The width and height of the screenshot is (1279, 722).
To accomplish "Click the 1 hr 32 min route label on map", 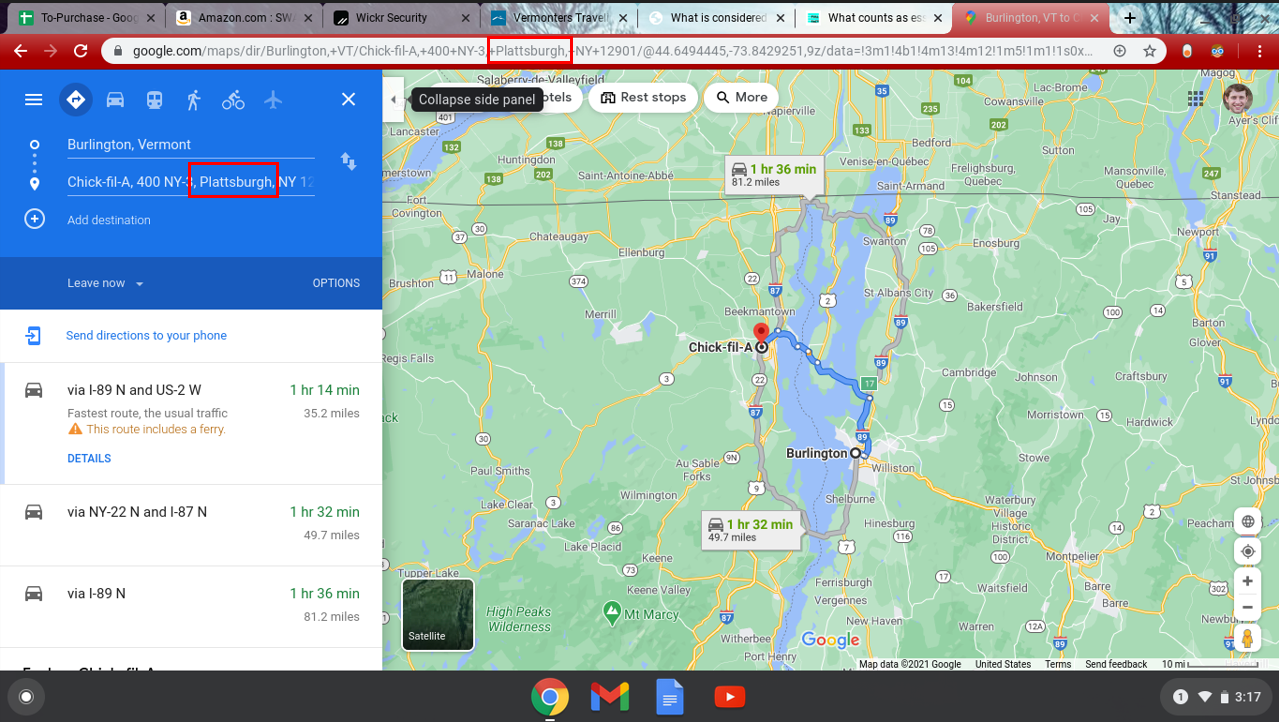I will [x=752, y=530].
